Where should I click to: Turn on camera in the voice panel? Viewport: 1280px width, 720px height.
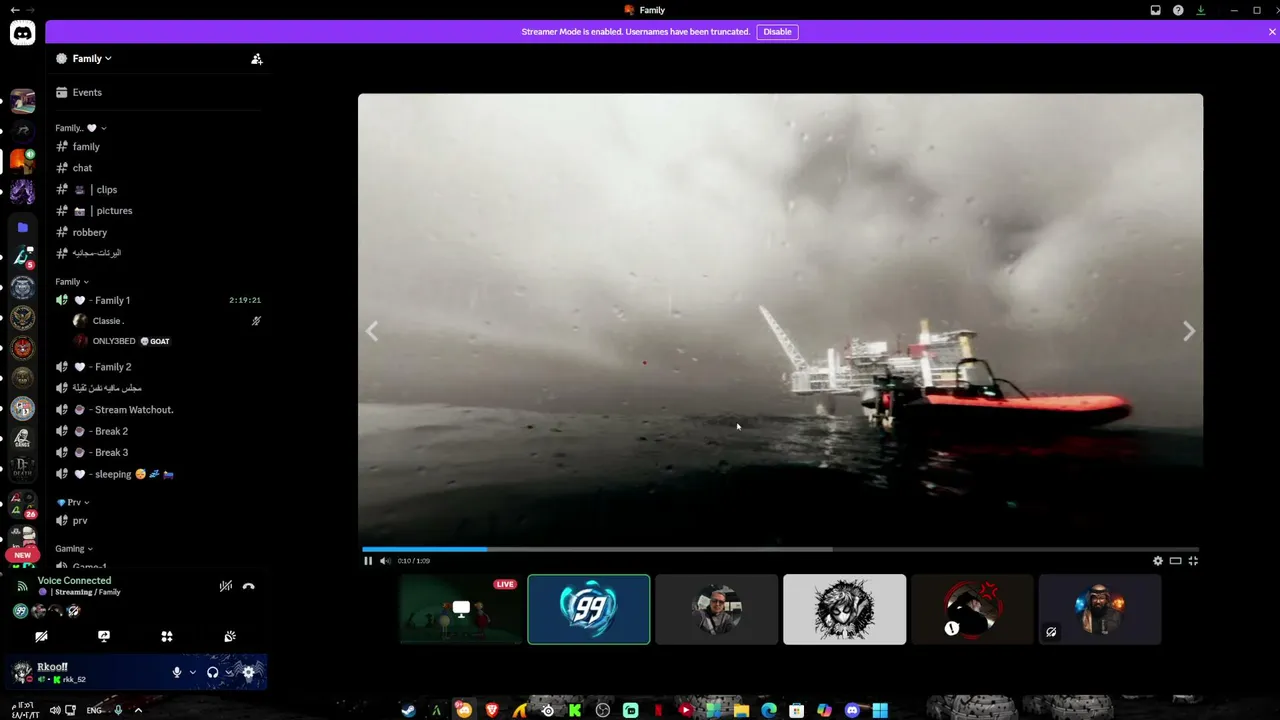41,636
